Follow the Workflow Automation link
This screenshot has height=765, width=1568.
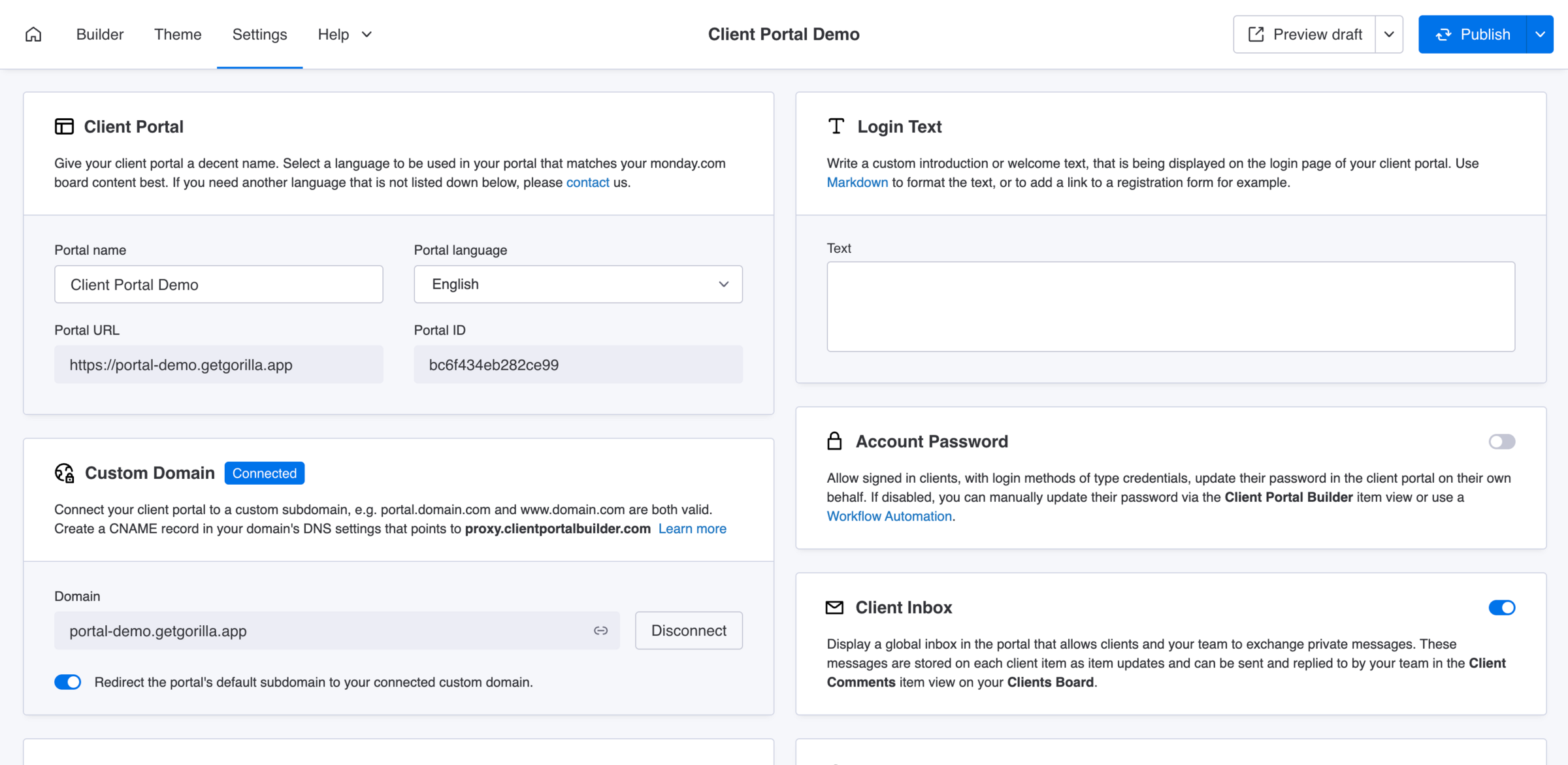[889, 516]
